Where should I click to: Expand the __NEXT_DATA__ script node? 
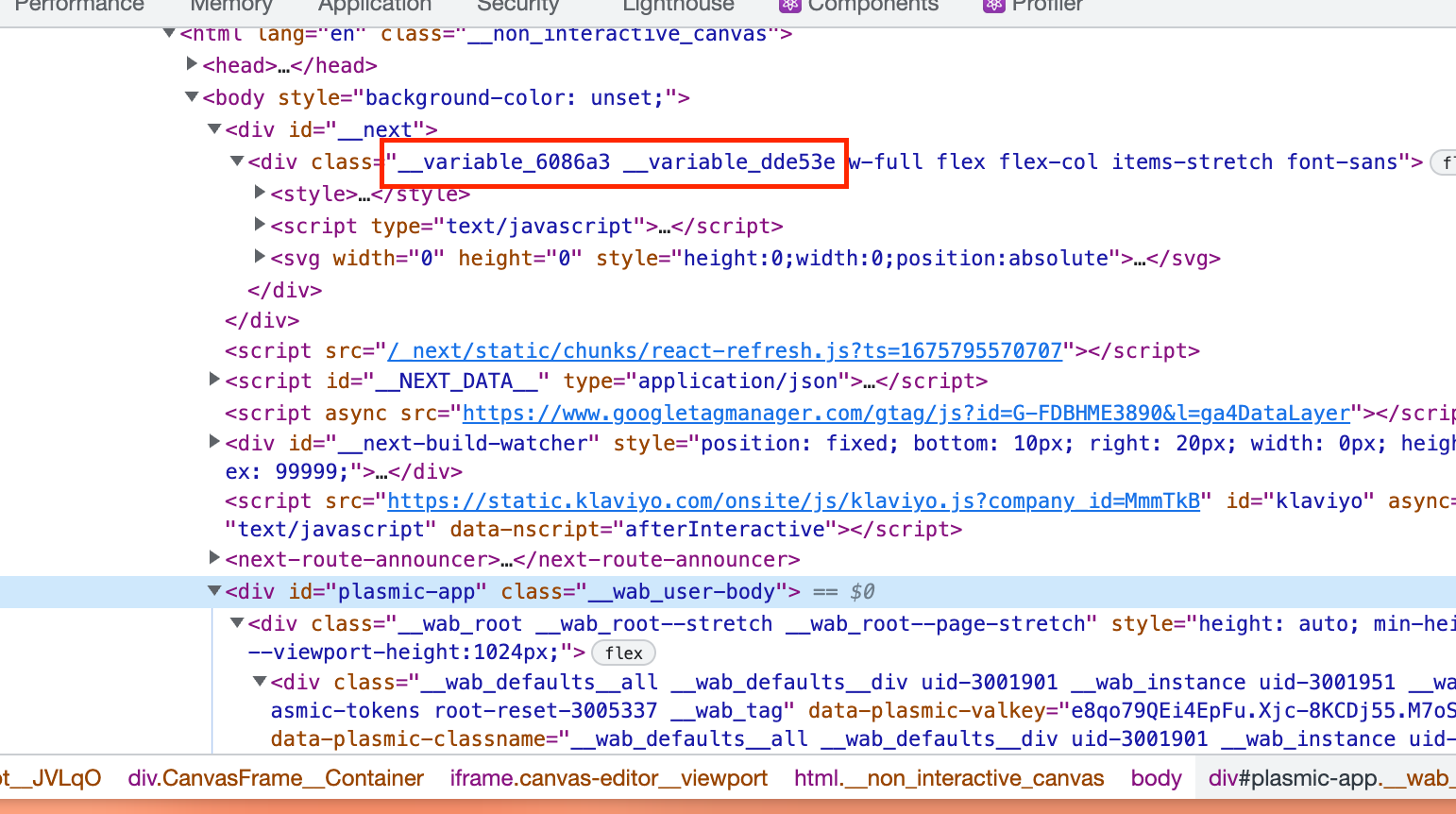(214, 380)
